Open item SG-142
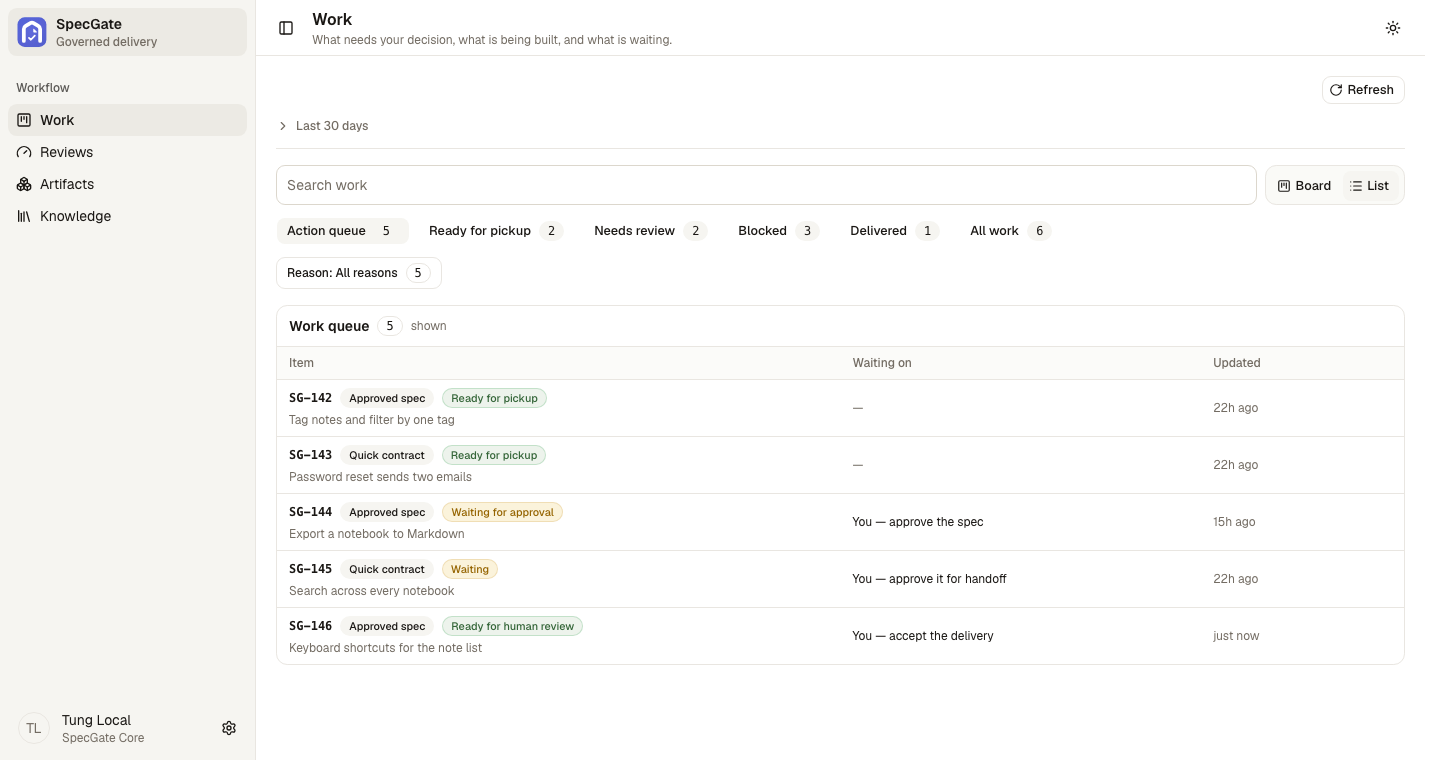The width and height of the screenshot is (1440, 760). pyautogui.click(x=840, y=408)
